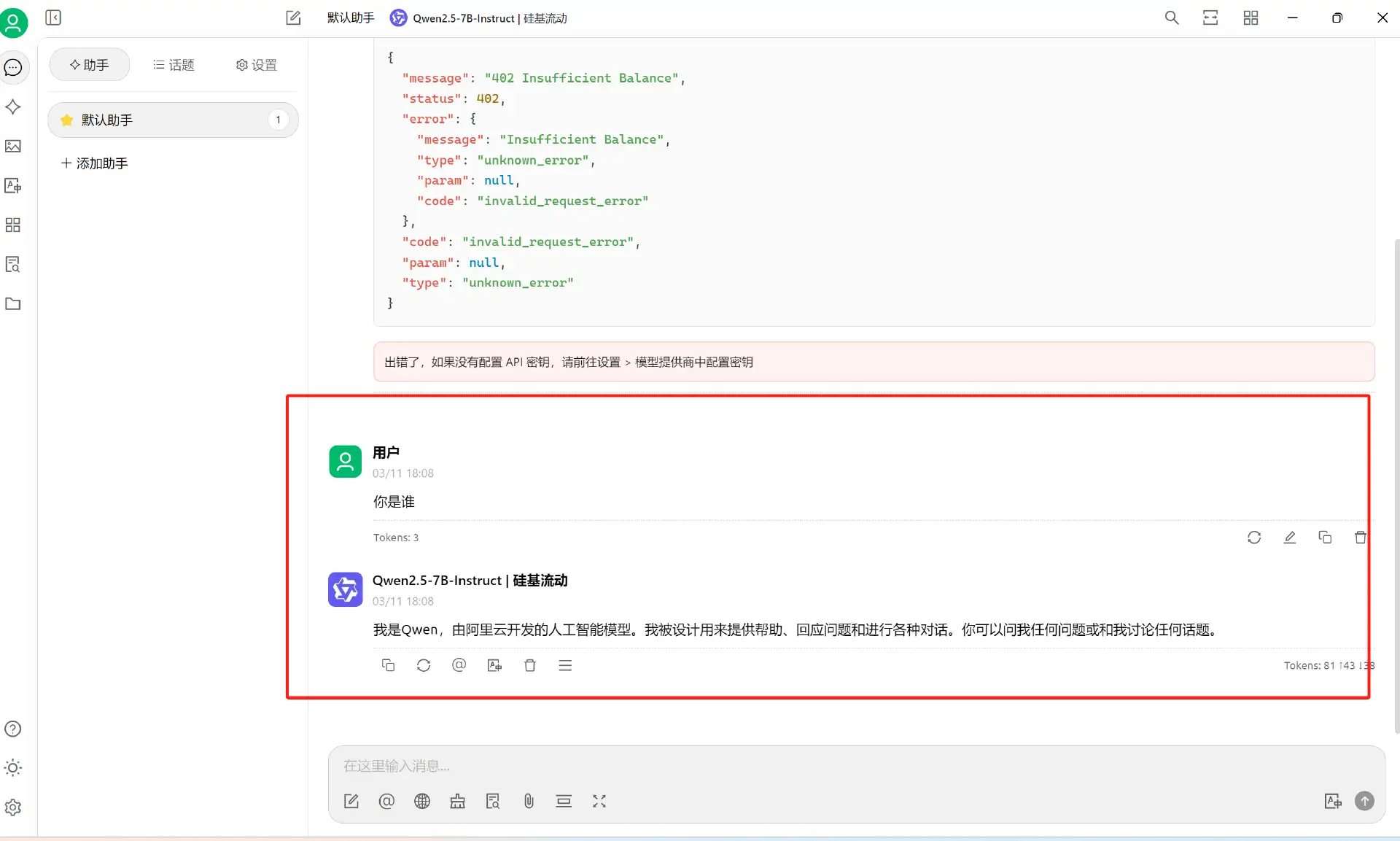This screenshot has width=1400, height=841.
Task: Edit the user message 你是谁
Action: [x=1290, y=538]
